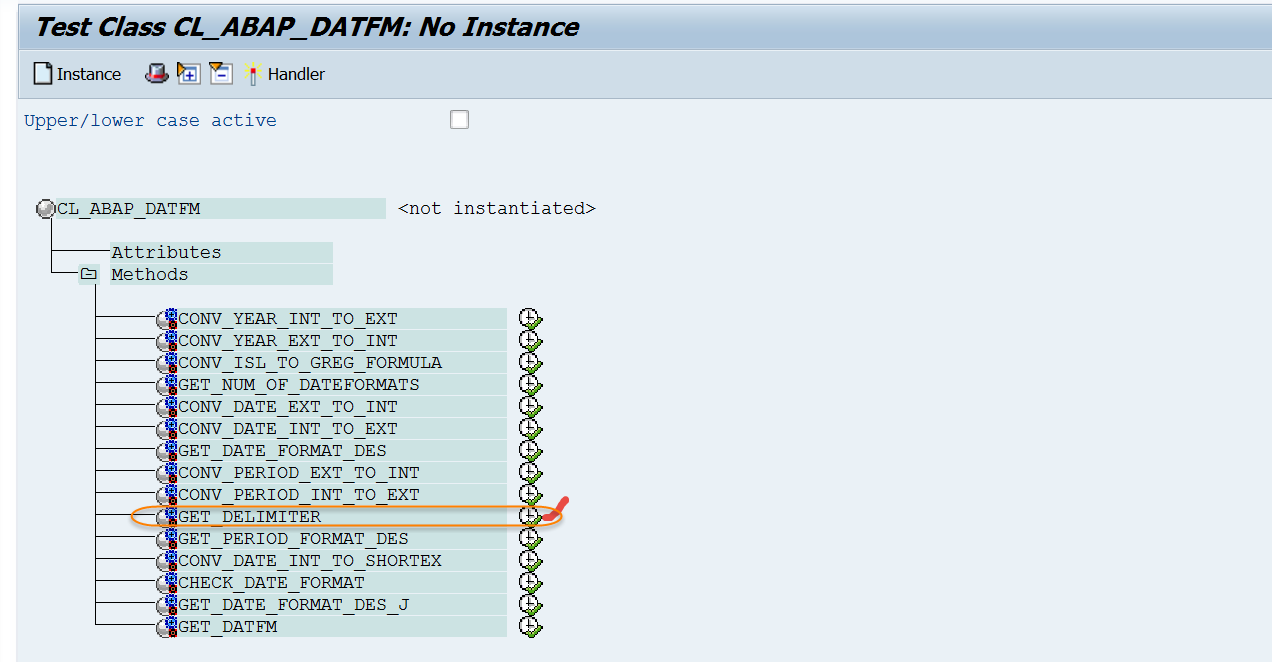1272x662 pixels.
Task: Click the Handler button label
Action: point(295,73)
